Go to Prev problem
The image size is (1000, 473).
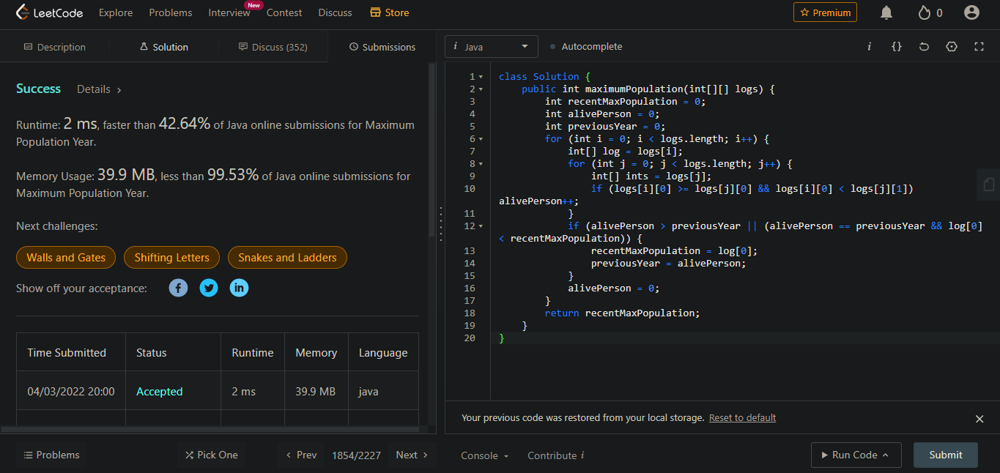click(x=301, y=455)
